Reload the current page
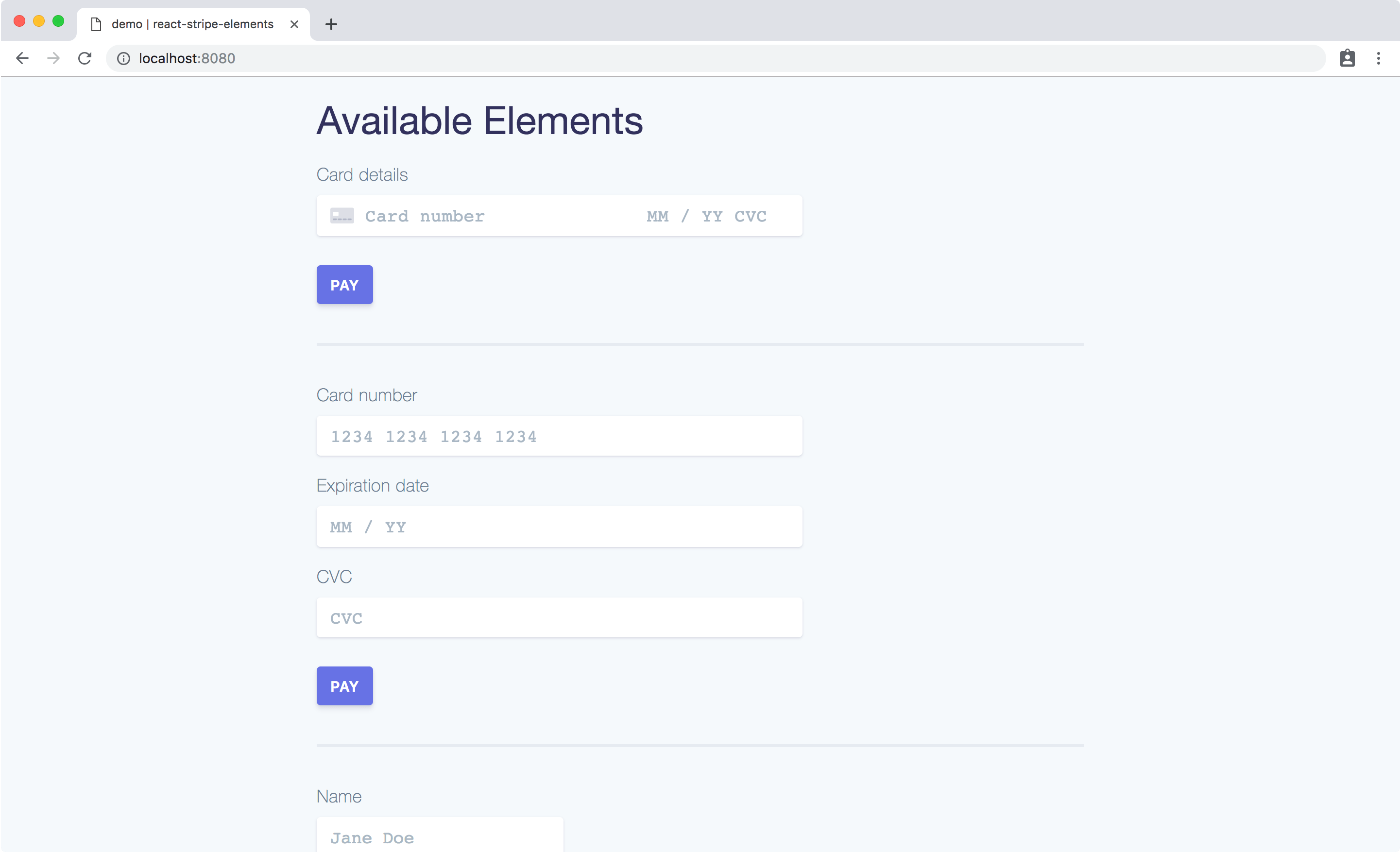Screen dimensions: 1400x853 click(85, 58)
